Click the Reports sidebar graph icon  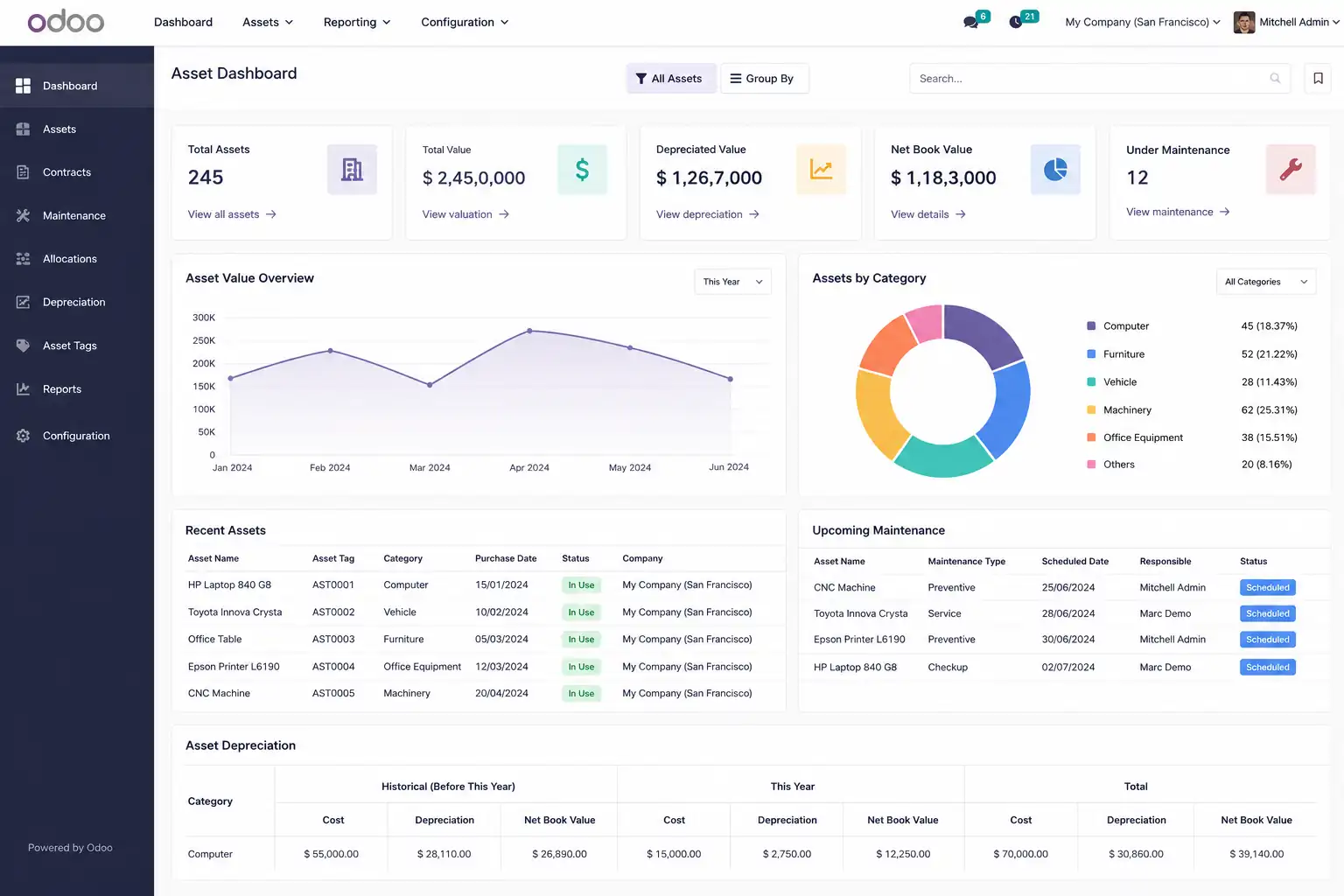(24, 388)
